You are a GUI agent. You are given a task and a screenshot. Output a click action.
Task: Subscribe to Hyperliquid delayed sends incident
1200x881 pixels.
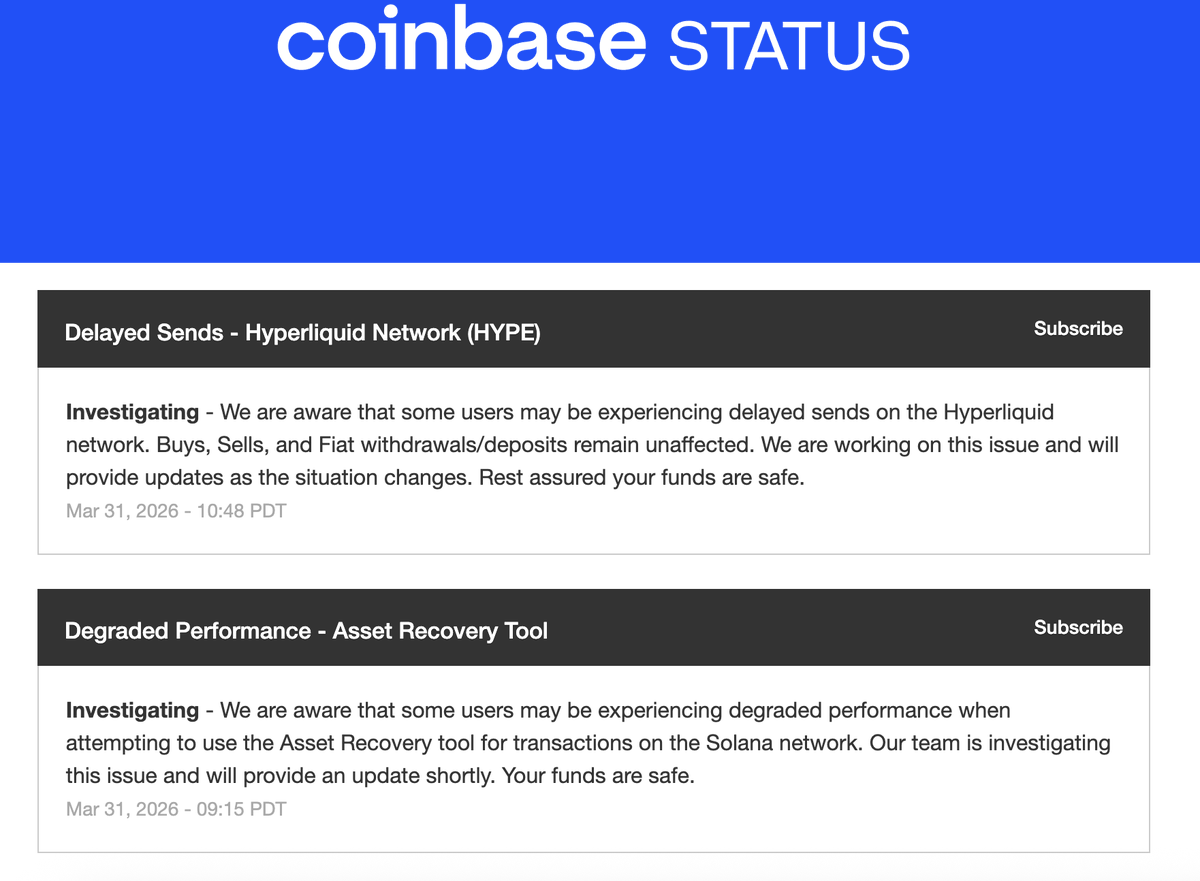point(1078,329)
